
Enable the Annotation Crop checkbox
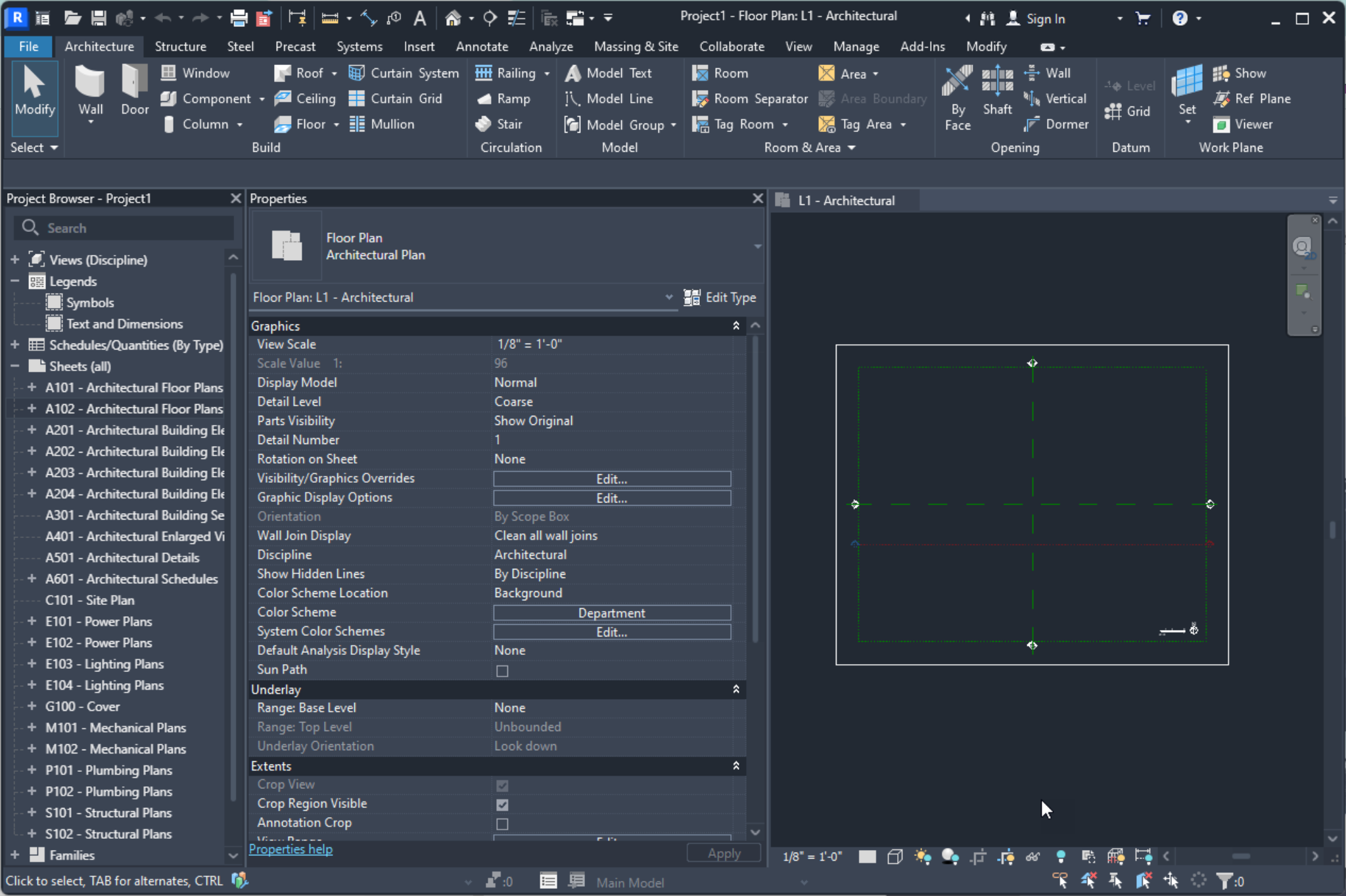coord(502,823)
